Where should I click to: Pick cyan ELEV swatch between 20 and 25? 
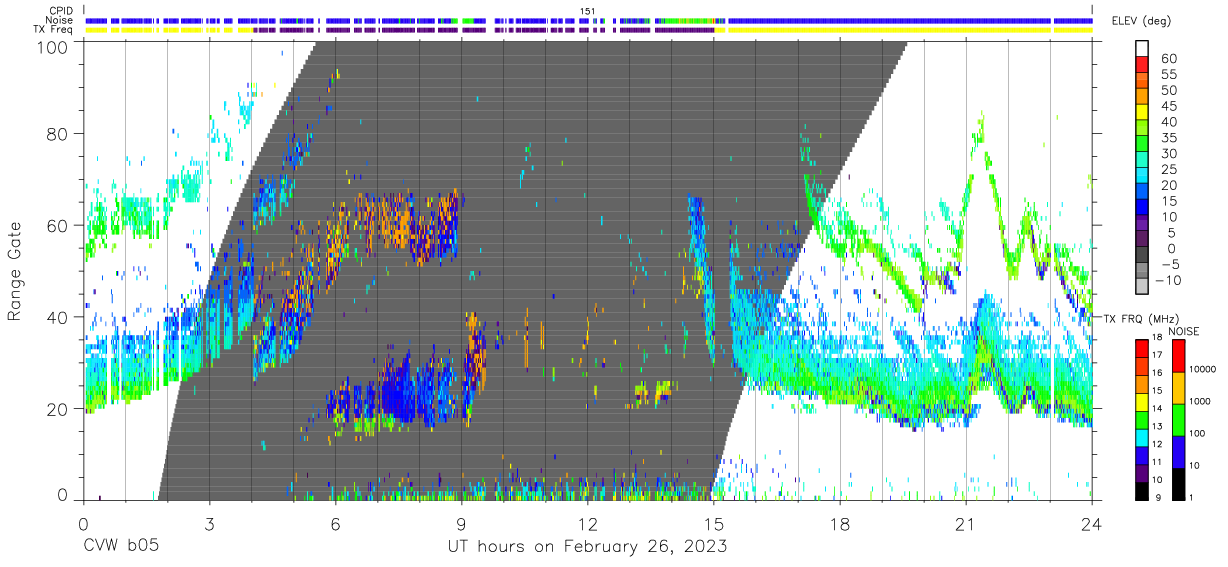point(1142,177)
